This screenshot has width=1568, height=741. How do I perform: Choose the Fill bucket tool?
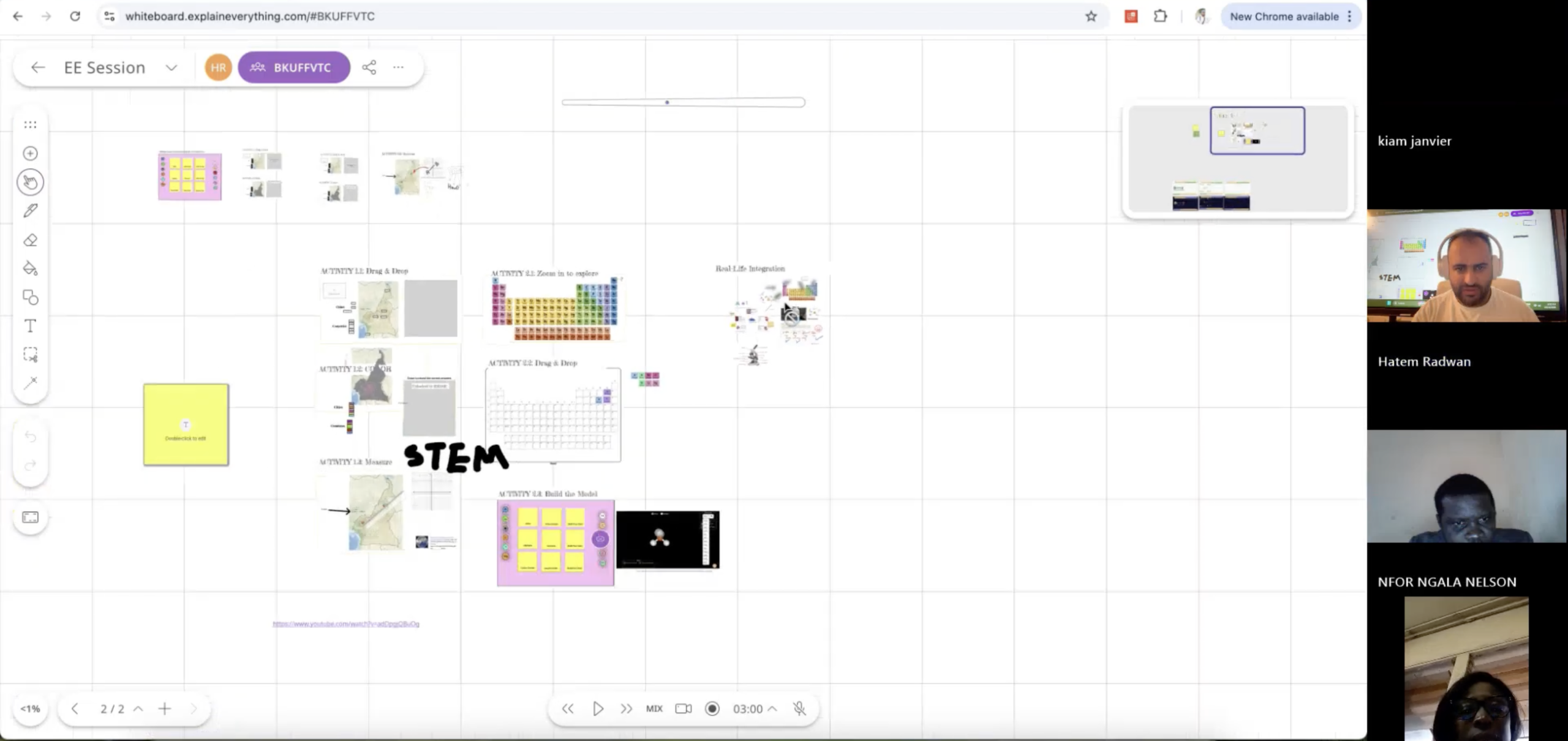coord(30,268)
